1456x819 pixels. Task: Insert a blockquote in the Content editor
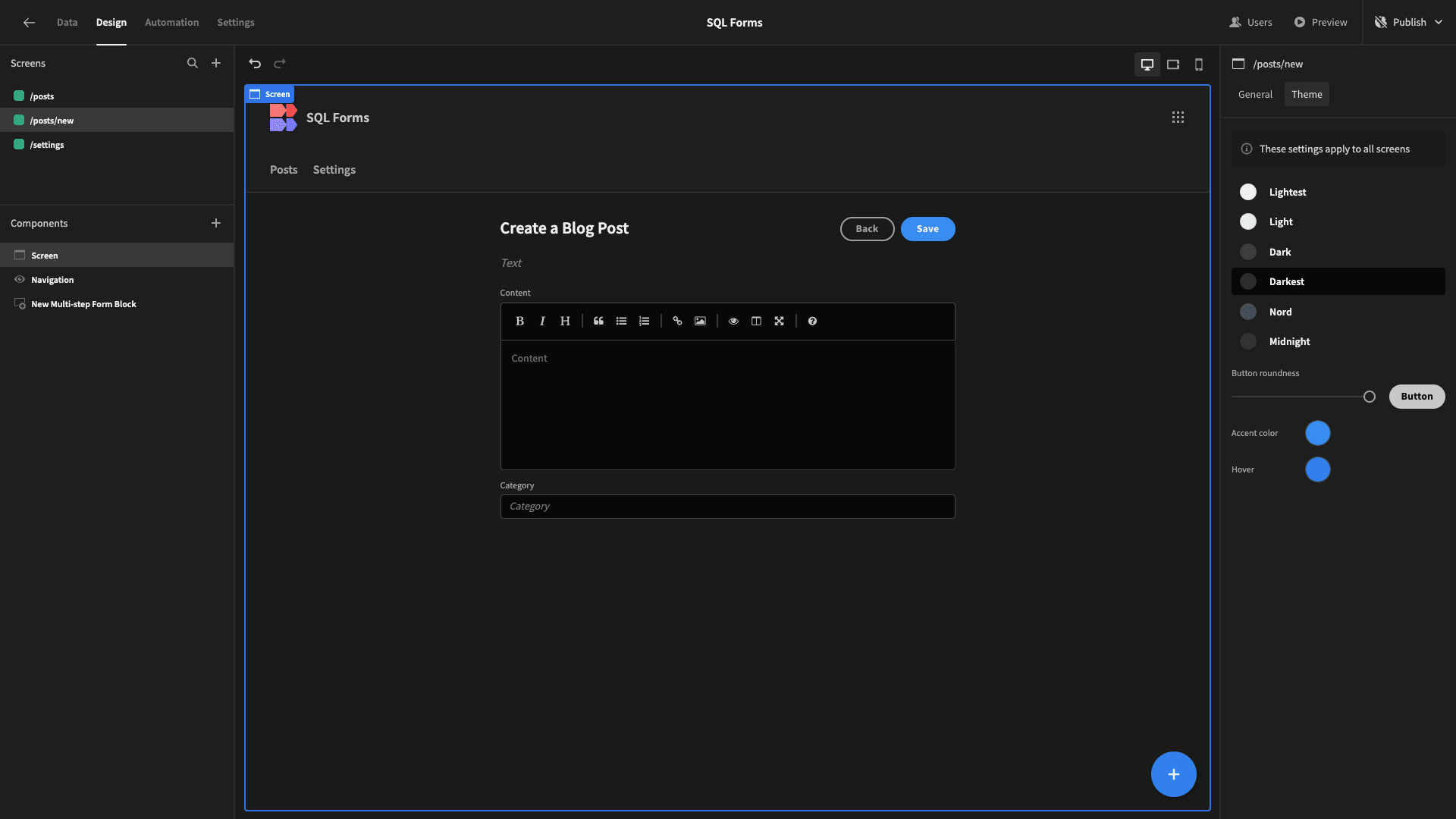click(x=598, y=321)
